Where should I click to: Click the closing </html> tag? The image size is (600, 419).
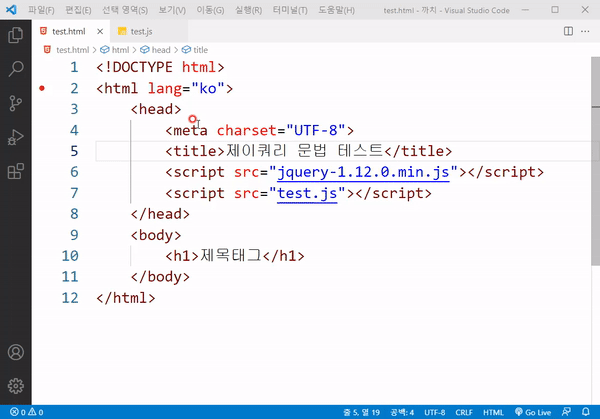(x=126, y=298)
